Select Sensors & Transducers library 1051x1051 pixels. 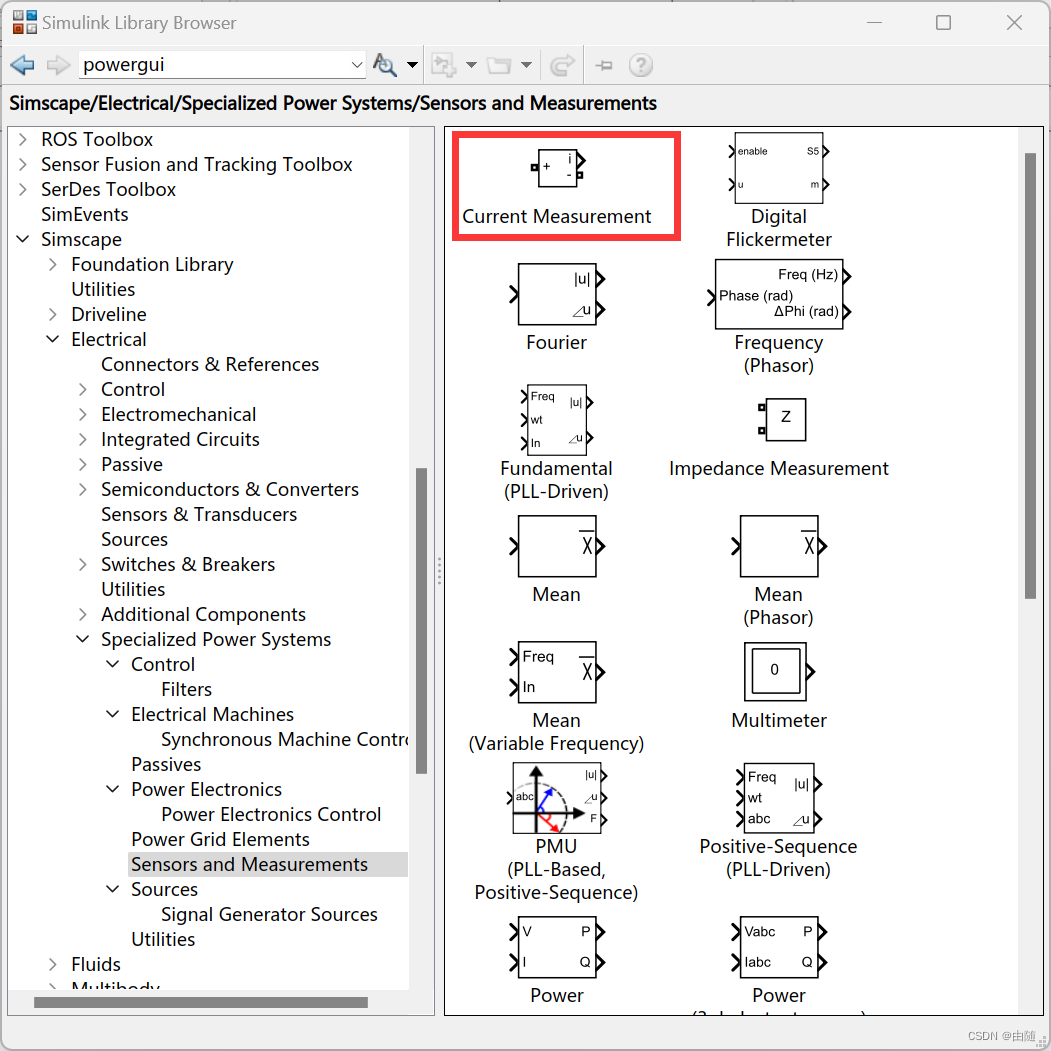199,515
